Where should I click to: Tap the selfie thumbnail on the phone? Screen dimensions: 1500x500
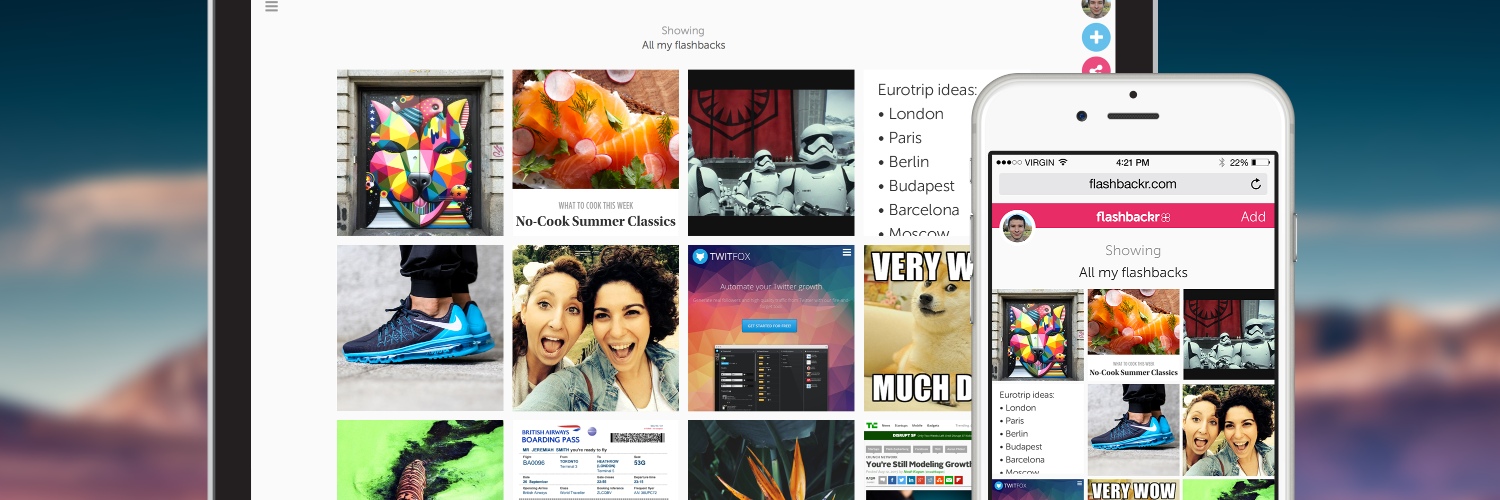[x=1229, y=431]
